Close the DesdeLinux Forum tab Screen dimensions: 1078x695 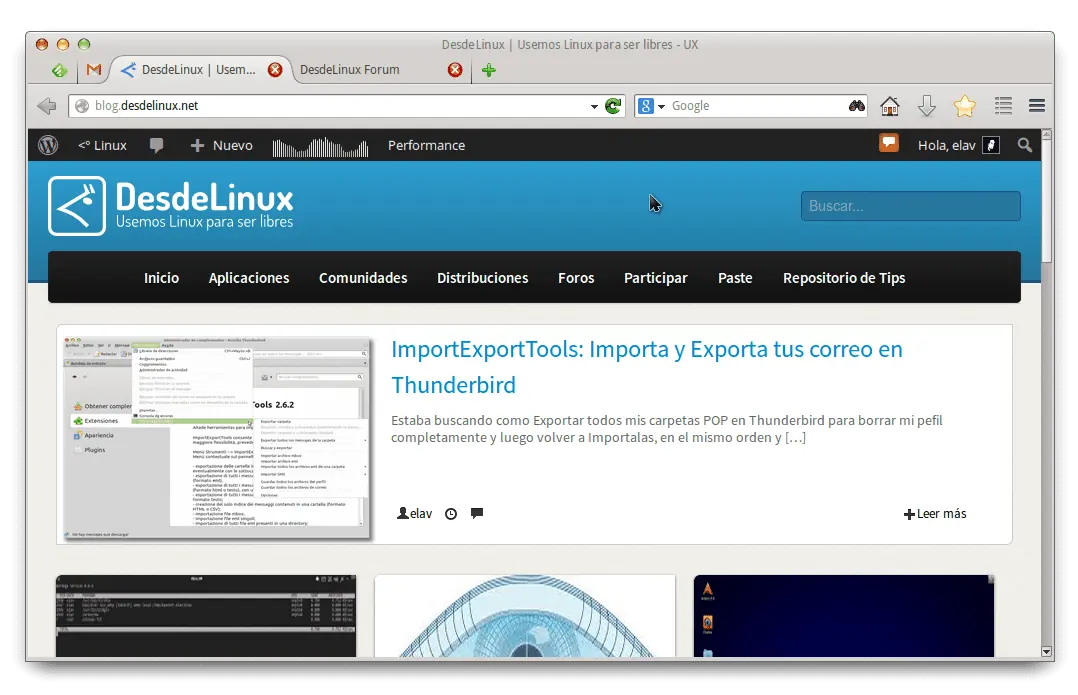pos(455,69)
